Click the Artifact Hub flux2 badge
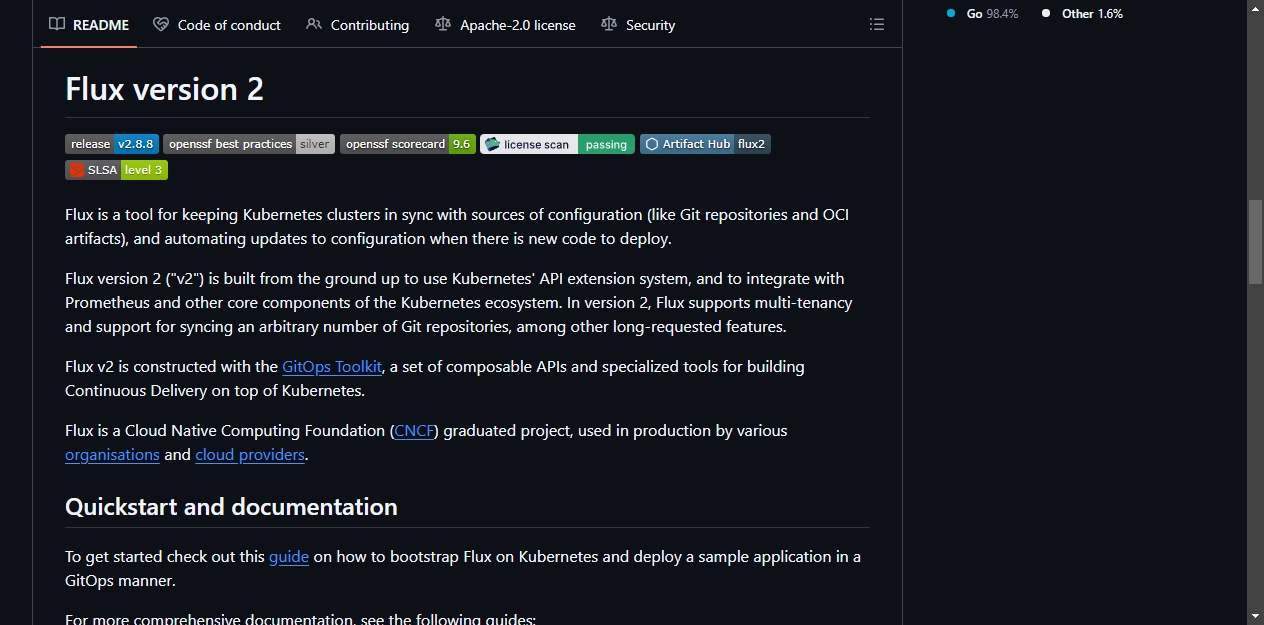This screenshot has height=625, width=1264. point(705,144)
